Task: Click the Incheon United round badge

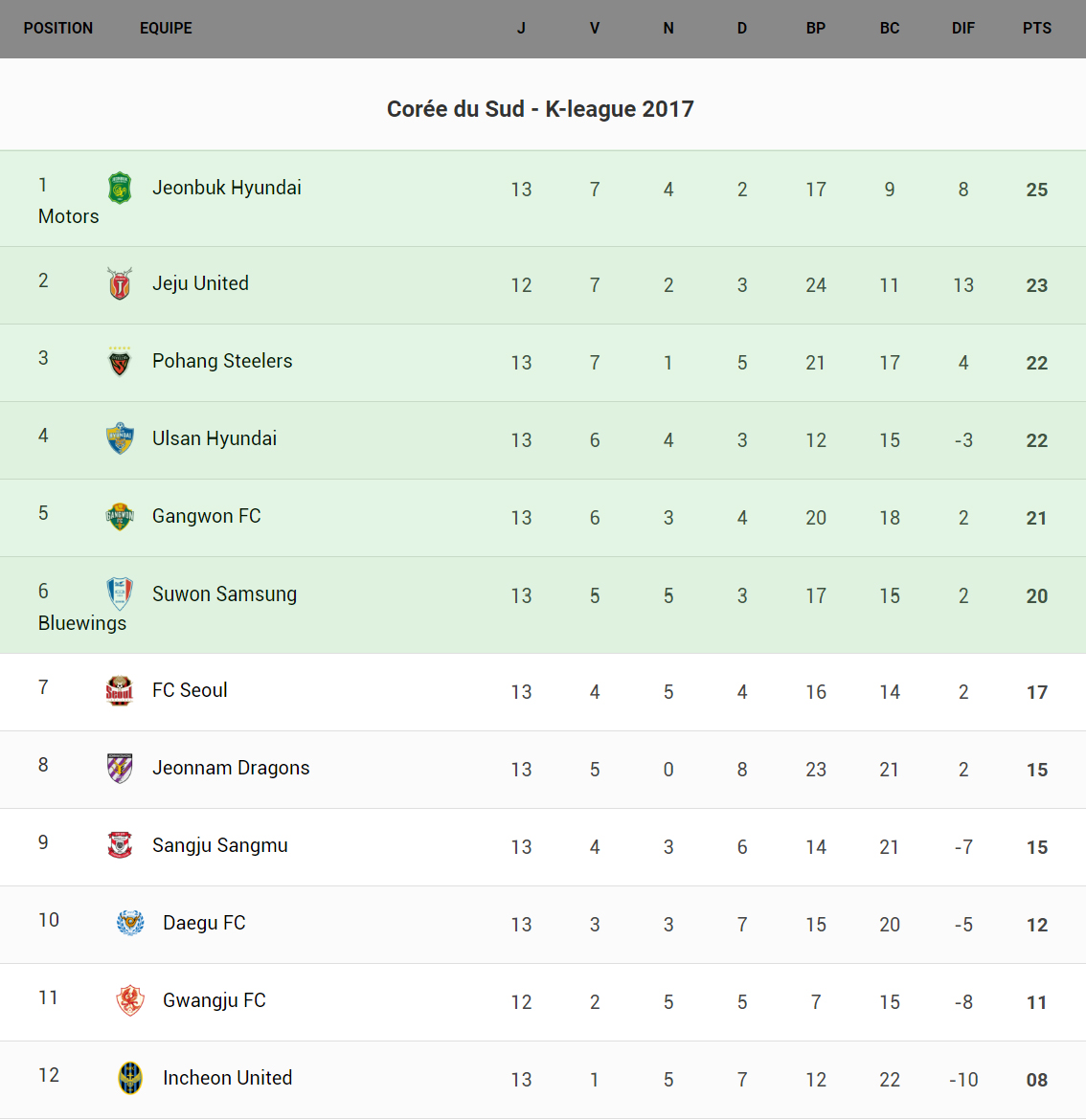Action: [x=130, y=1079]
